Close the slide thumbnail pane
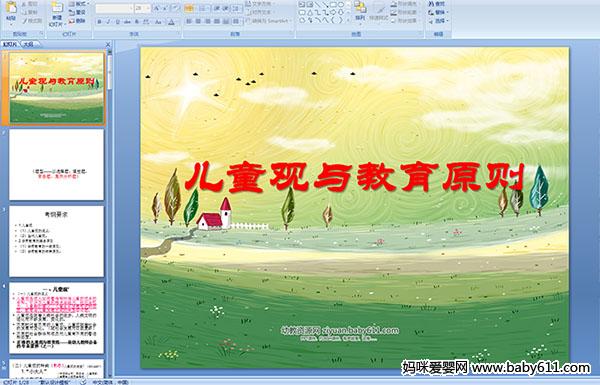Screen dimensions: 600x385 108,44
